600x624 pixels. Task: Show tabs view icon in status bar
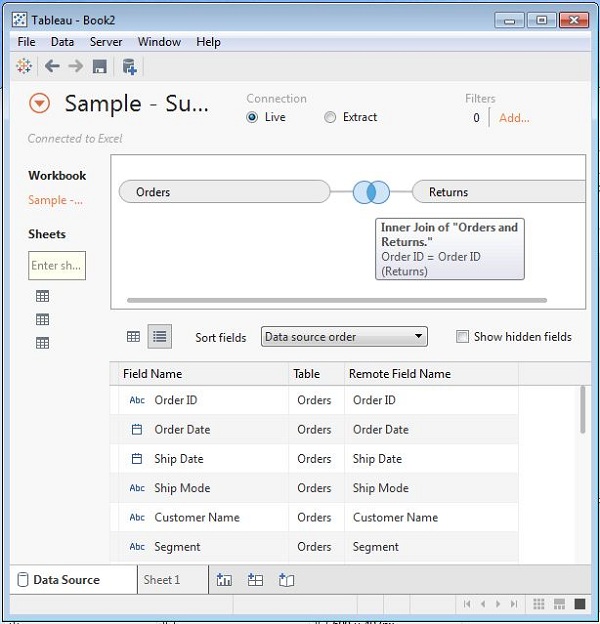[x=580, y=604]
